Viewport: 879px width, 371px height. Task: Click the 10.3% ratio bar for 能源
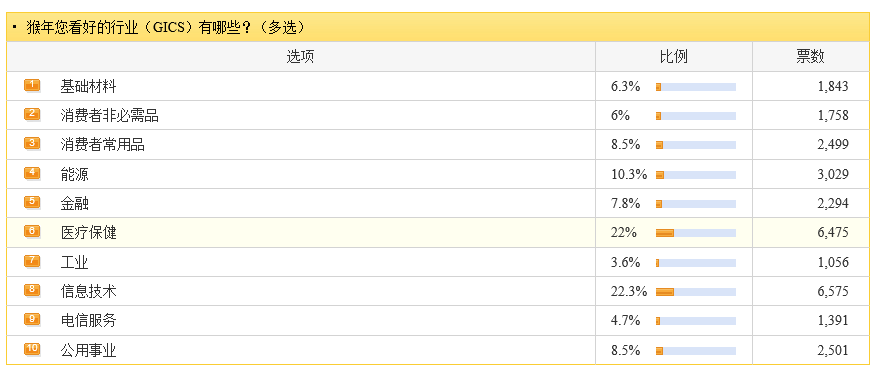(x=696, y=175)
